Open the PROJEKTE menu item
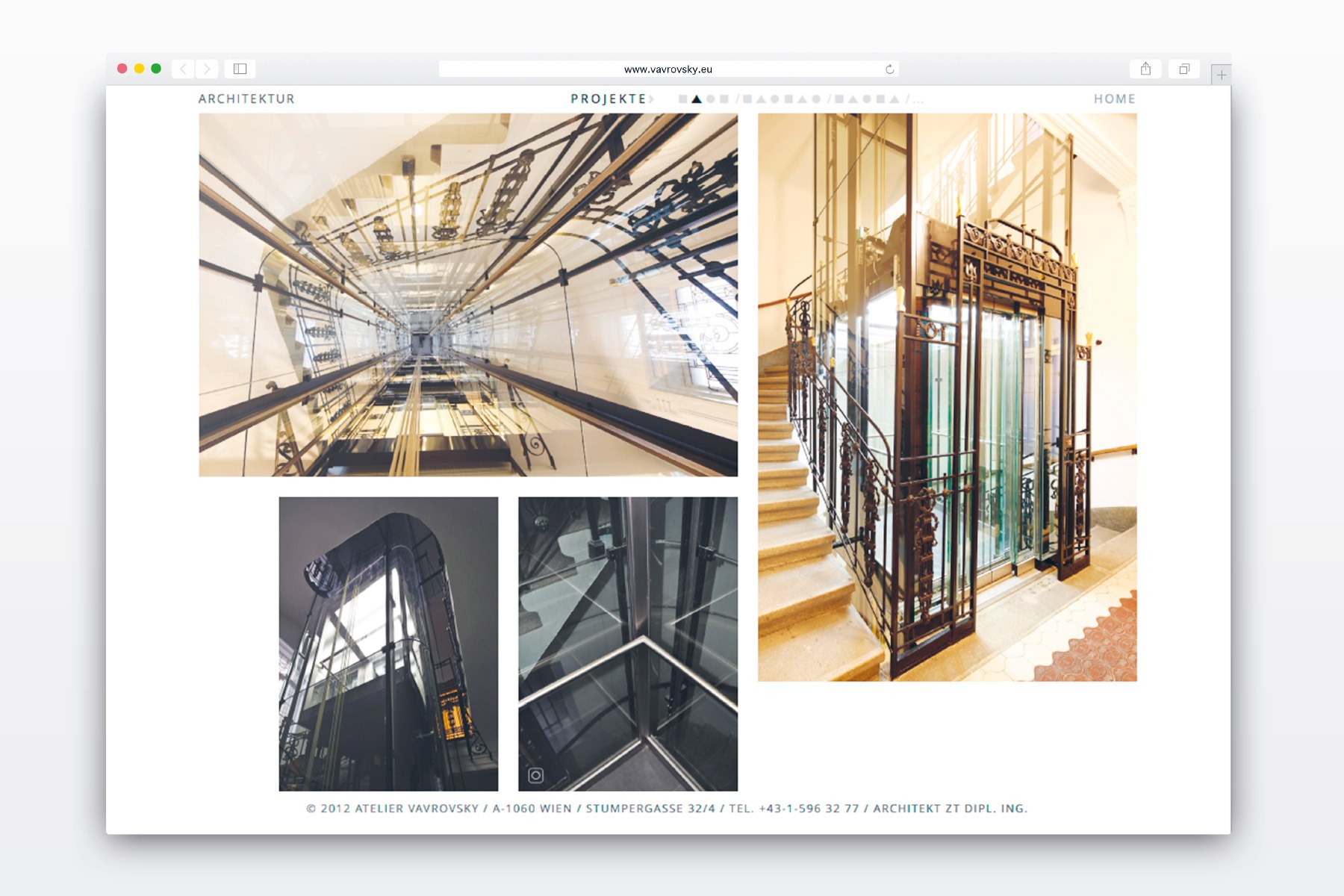This screenshot has width=1344, height=896. [x=608, y=99]
